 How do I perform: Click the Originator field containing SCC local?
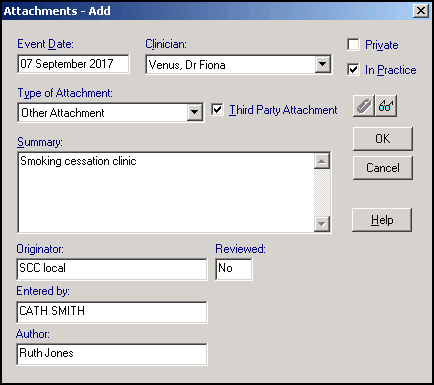[x=112, y=269]
